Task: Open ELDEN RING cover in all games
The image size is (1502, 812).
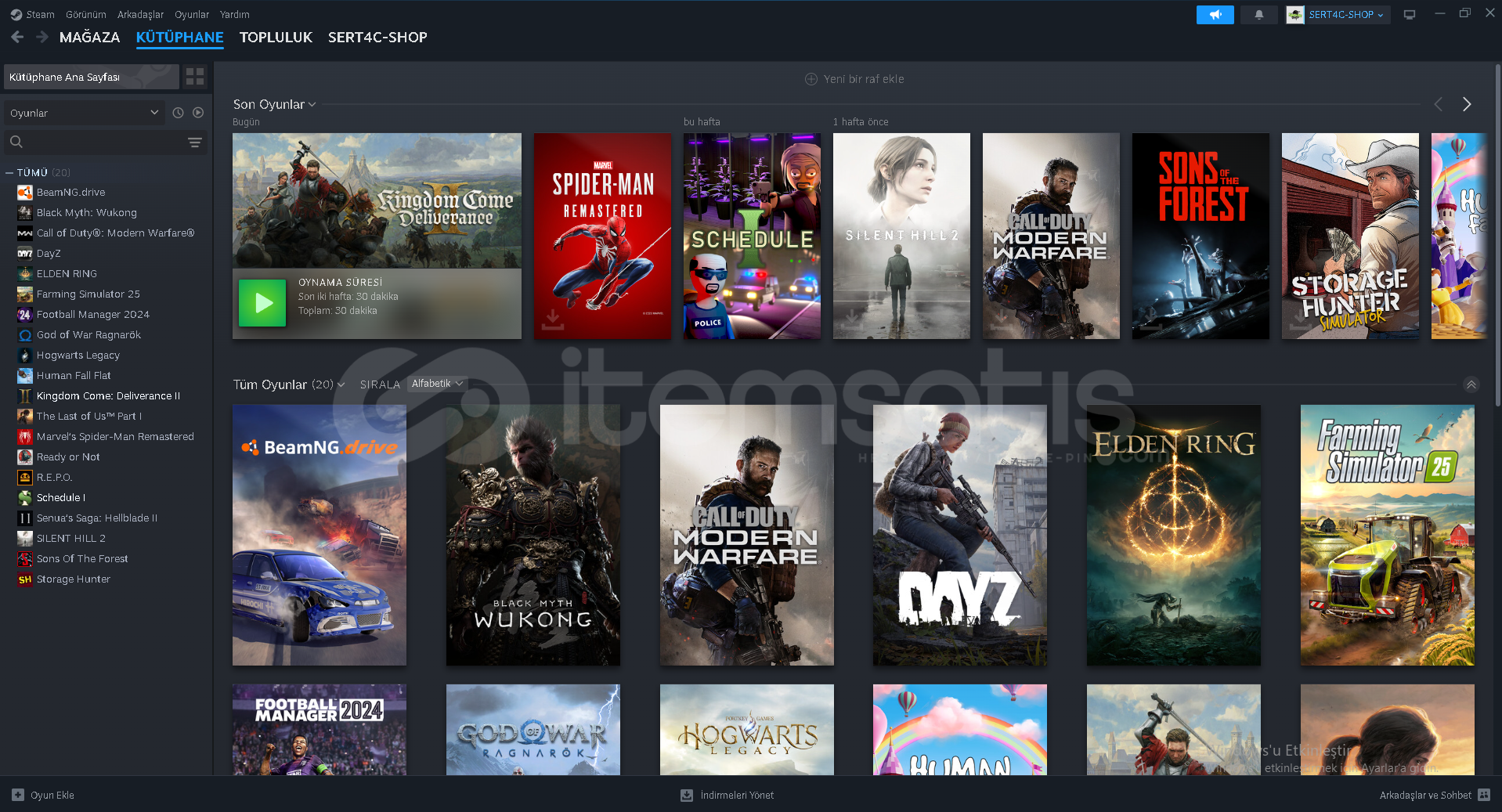Action: click(x=1174, y=535)
